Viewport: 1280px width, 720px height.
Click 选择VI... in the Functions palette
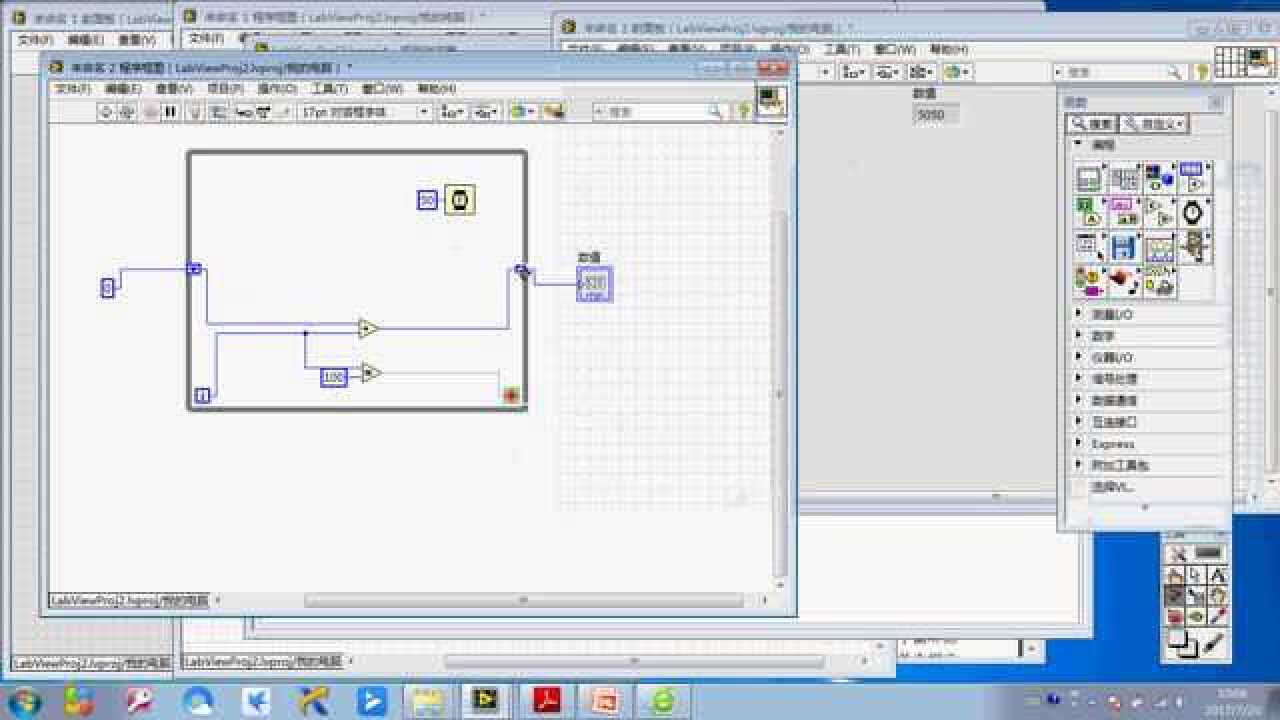(x=1112, y=487)
